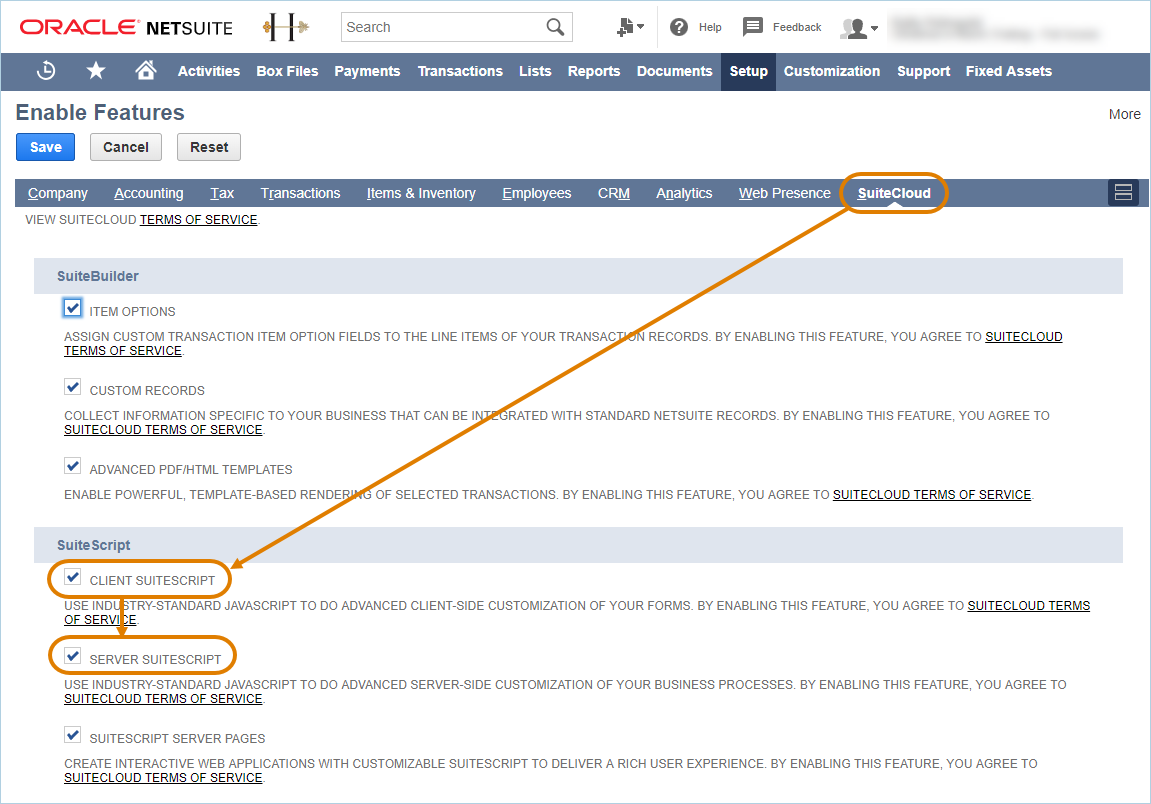Screen dimensions: 1151x804
Task: Open the Recent Records clock icon
Action: 46,70
